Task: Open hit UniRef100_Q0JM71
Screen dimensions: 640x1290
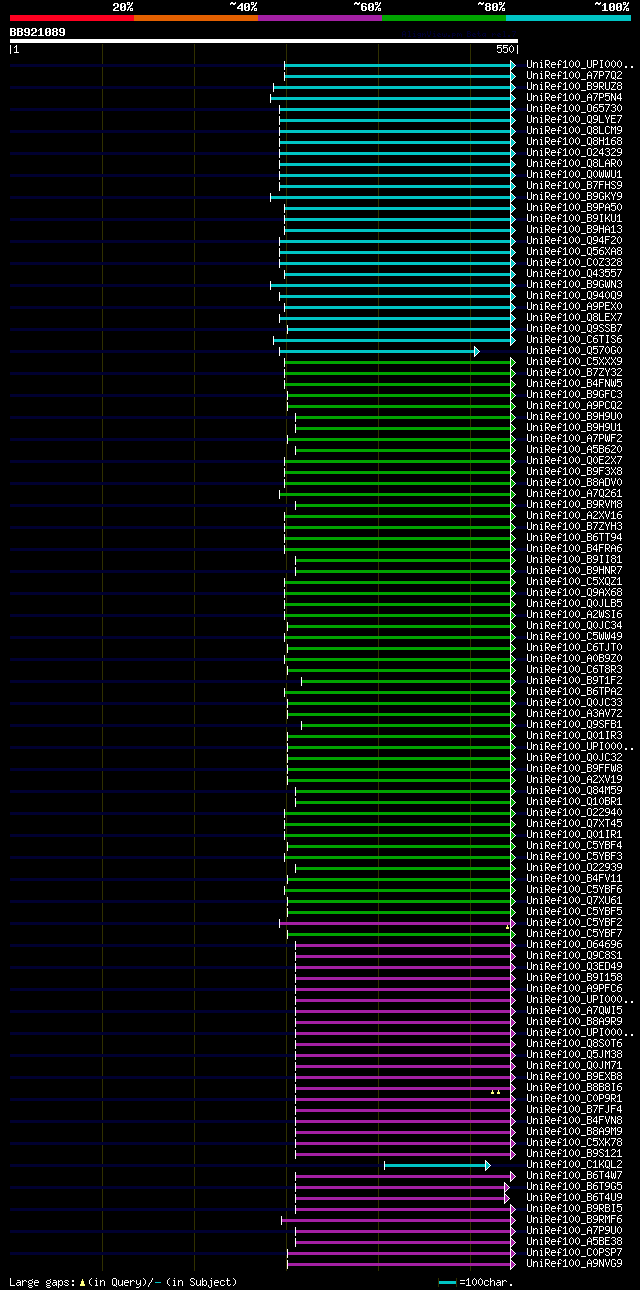Action: click(x=574, y=1065)
